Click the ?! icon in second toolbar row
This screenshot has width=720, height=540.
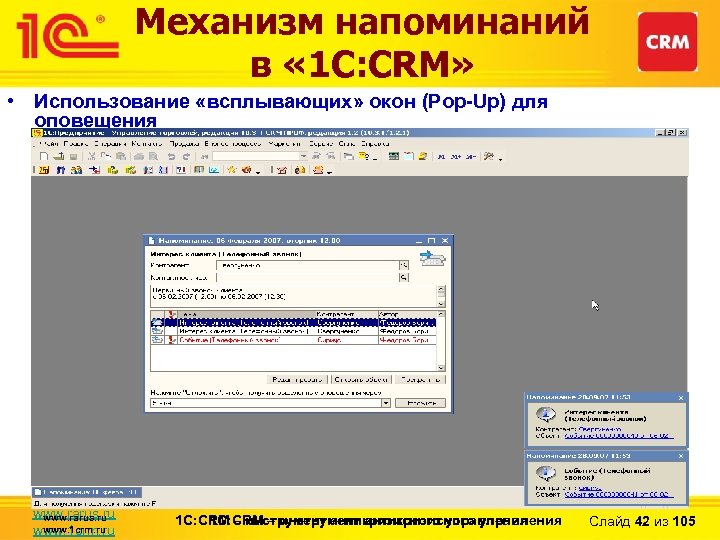coord(181,170)
